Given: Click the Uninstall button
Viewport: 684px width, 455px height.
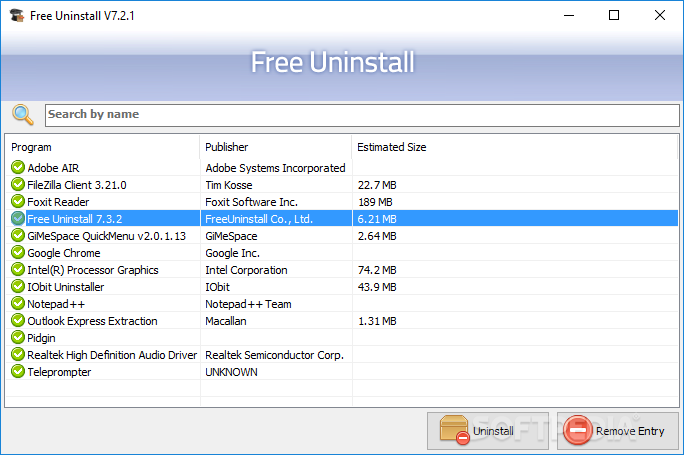Looking at the screenshot, I should pyautogui.click(x=488, y=431).
